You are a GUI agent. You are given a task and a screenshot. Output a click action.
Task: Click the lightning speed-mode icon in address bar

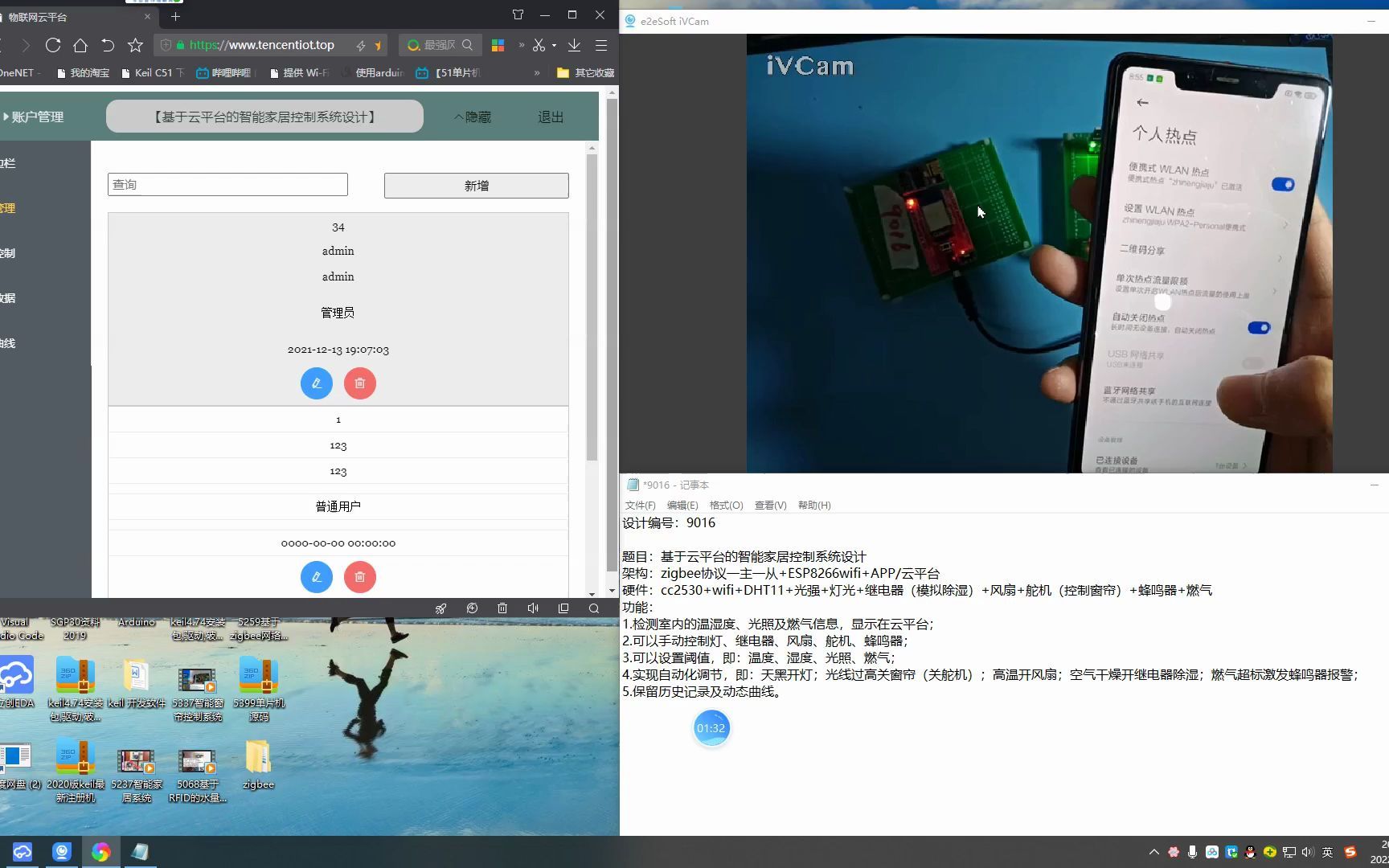pyautogui.click(x=361, y=46)
